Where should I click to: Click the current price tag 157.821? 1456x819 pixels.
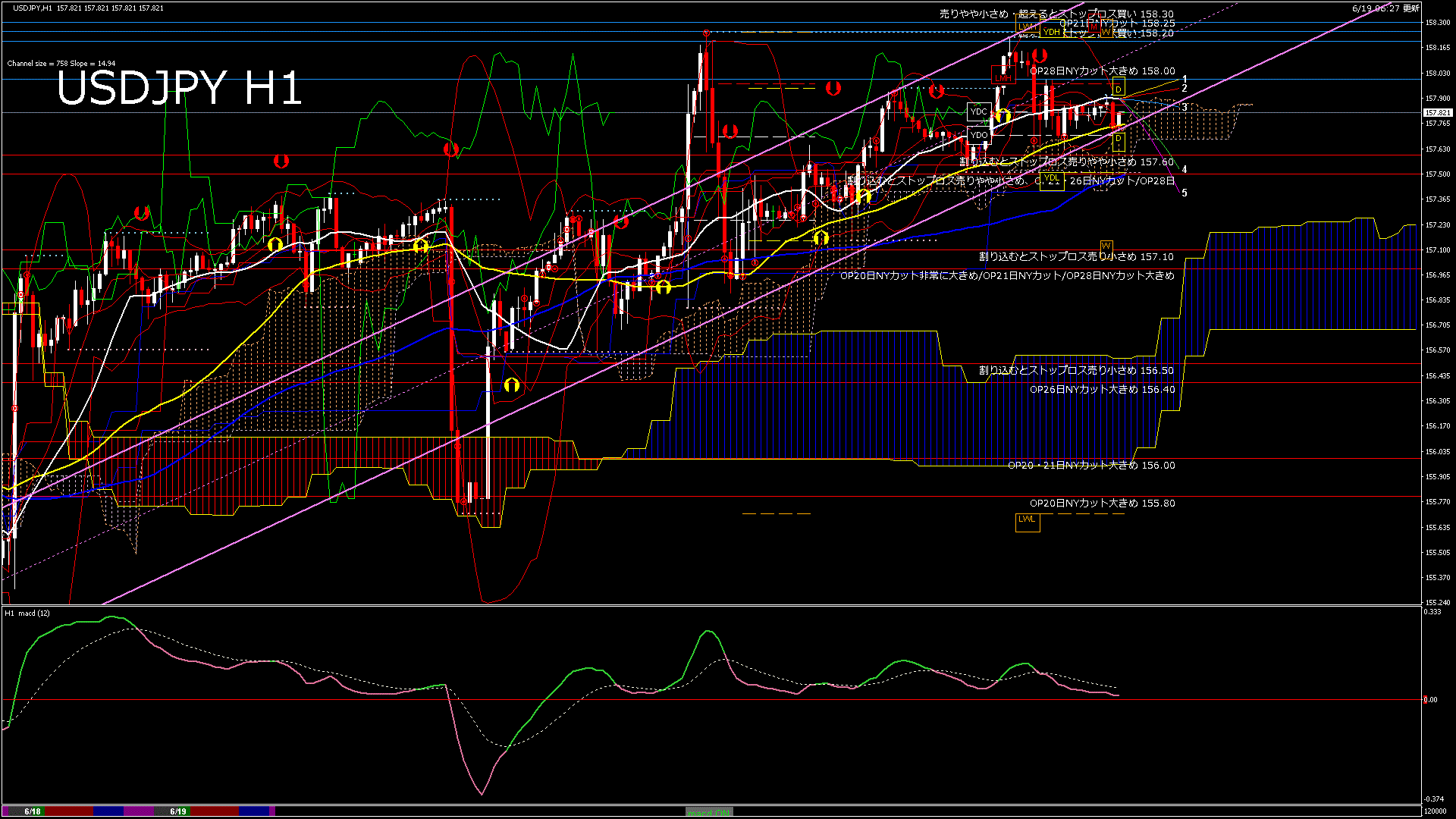click(1436, 113)
